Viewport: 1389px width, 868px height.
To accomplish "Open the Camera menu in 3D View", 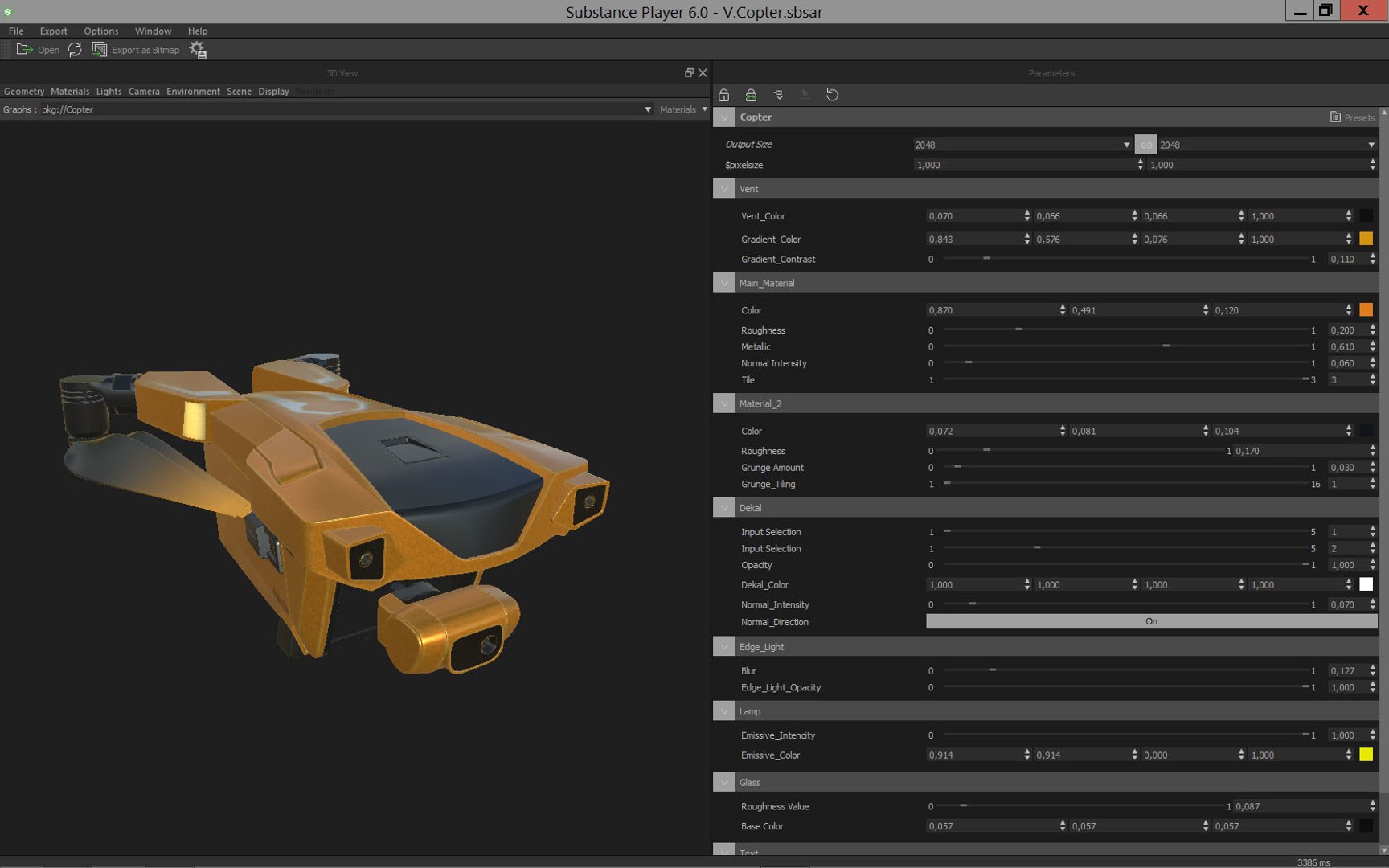I will click(x=144, y=92).
